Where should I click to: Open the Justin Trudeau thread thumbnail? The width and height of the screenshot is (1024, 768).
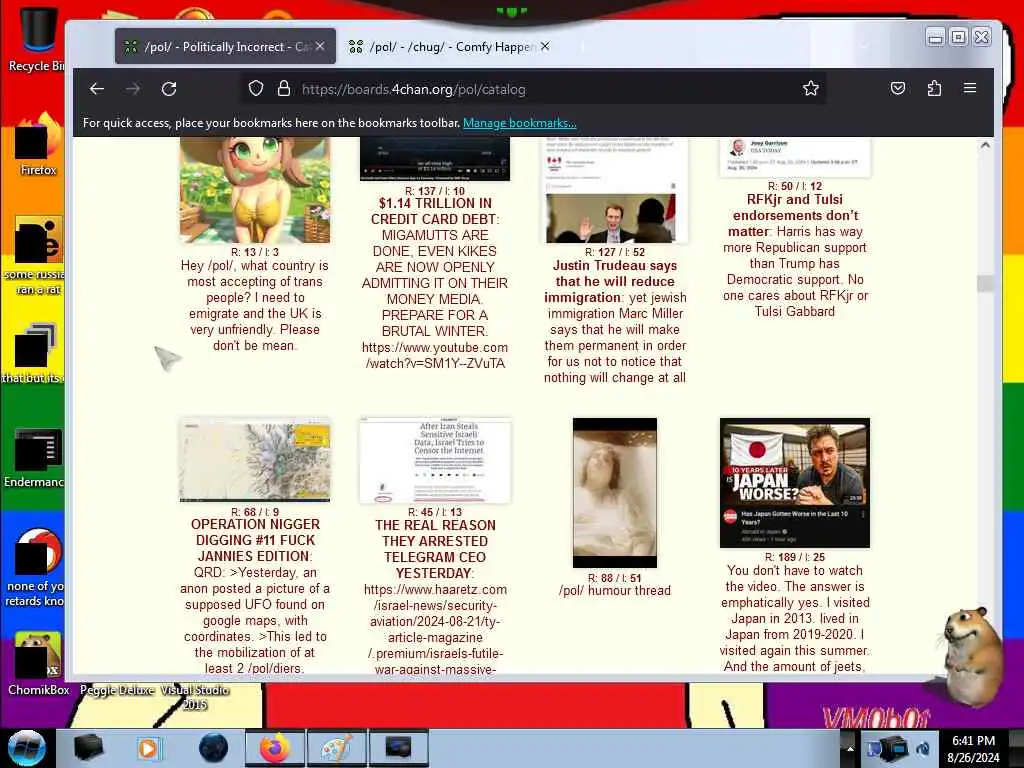615,189
